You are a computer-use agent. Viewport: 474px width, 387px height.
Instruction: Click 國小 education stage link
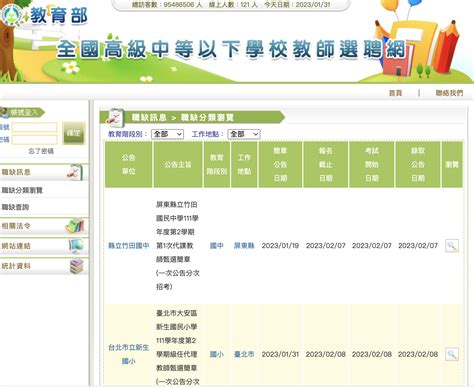coord(217,354)
